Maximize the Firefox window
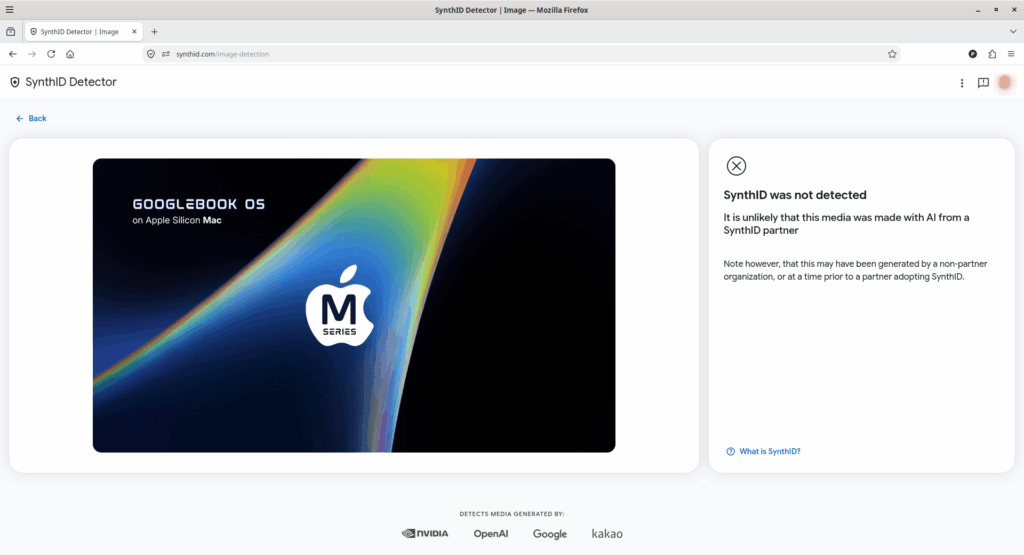 (x=996, y=10)
